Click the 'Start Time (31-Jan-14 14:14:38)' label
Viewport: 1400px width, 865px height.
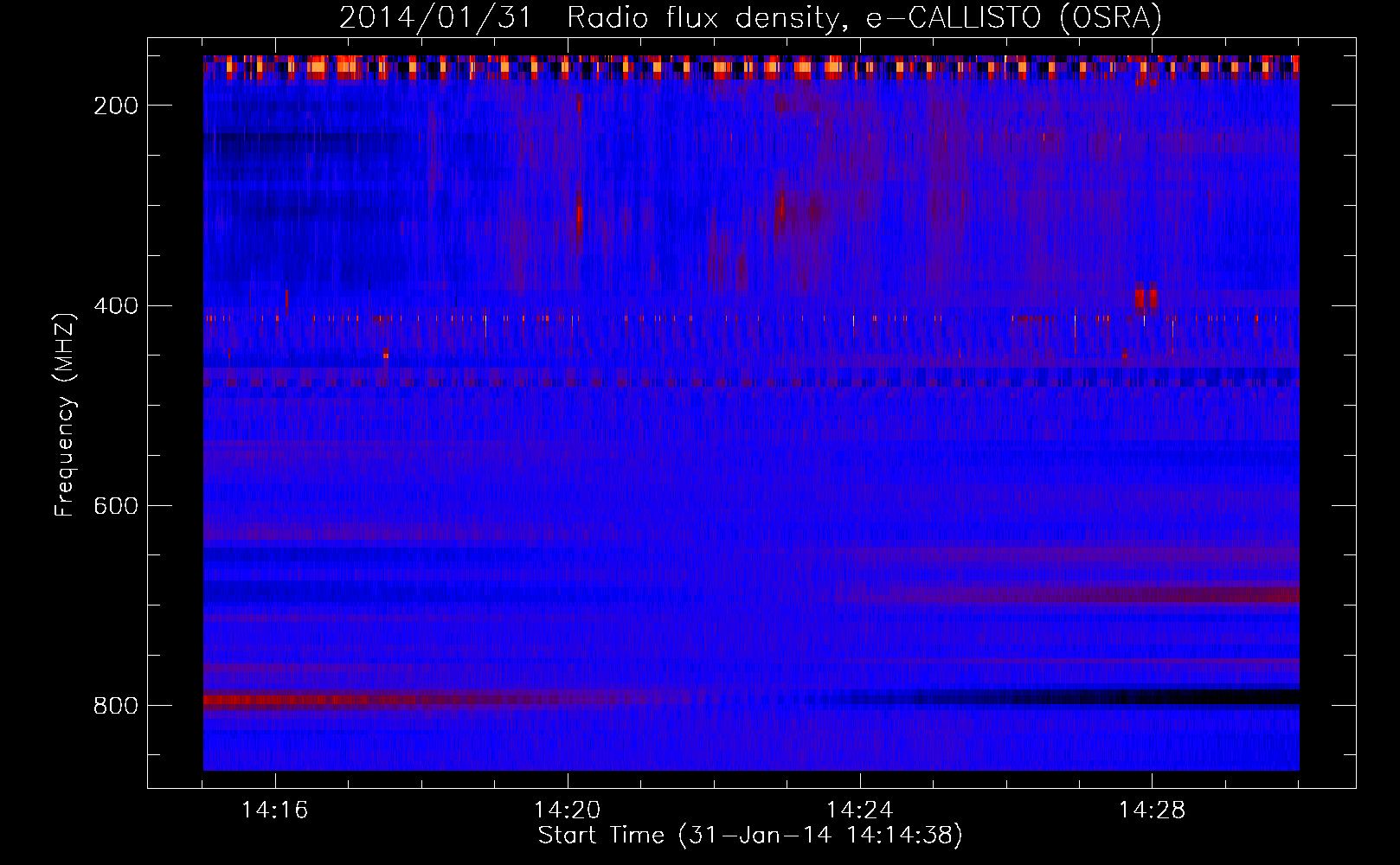749,836
